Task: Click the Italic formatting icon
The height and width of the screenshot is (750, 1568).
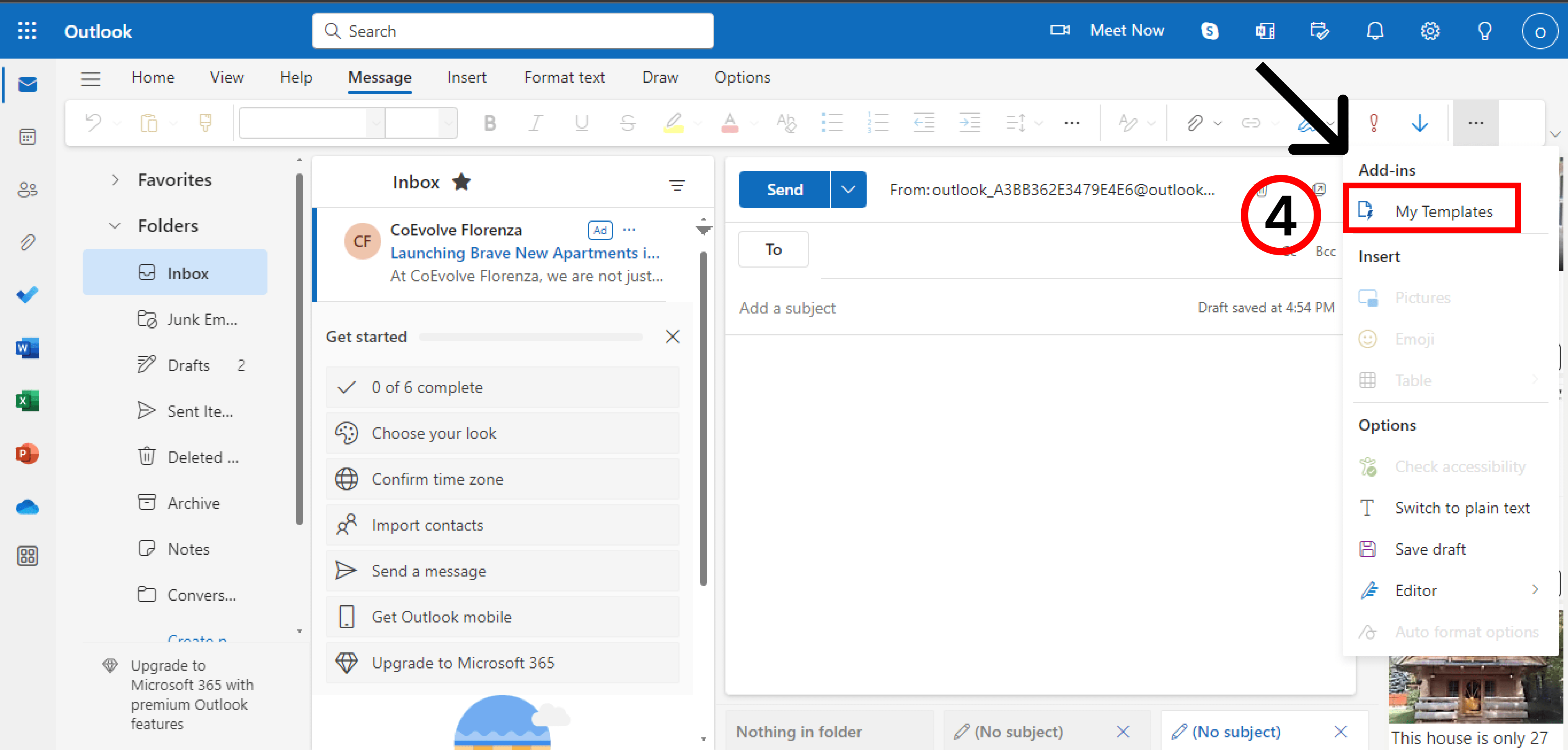Action: tap(536, 123)
